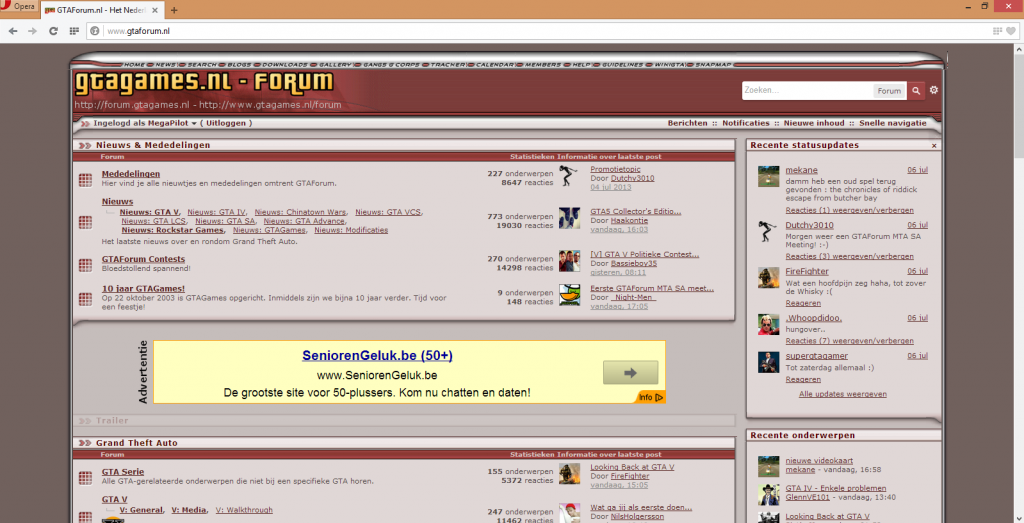The width and height of the screenshot is (1024, 523).
Task: Open Nieuws: Rockstar Games subforum
Action: coord(172,230)
